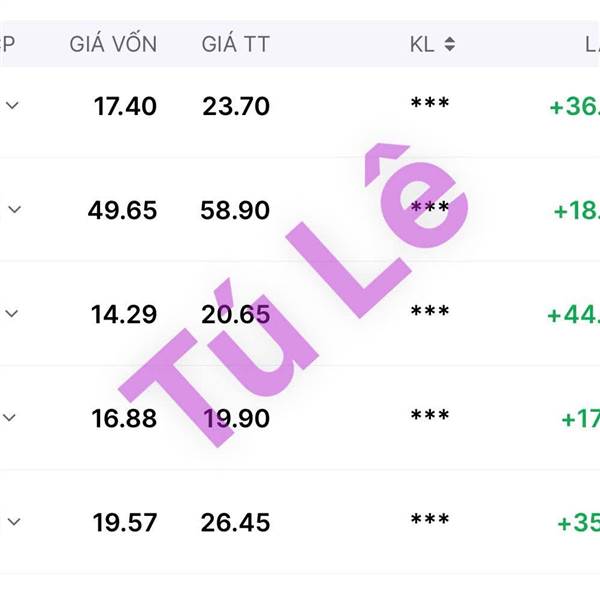Select market price 26.45
600x600 pixels.
pyautogui.click(x=235, y=523)
